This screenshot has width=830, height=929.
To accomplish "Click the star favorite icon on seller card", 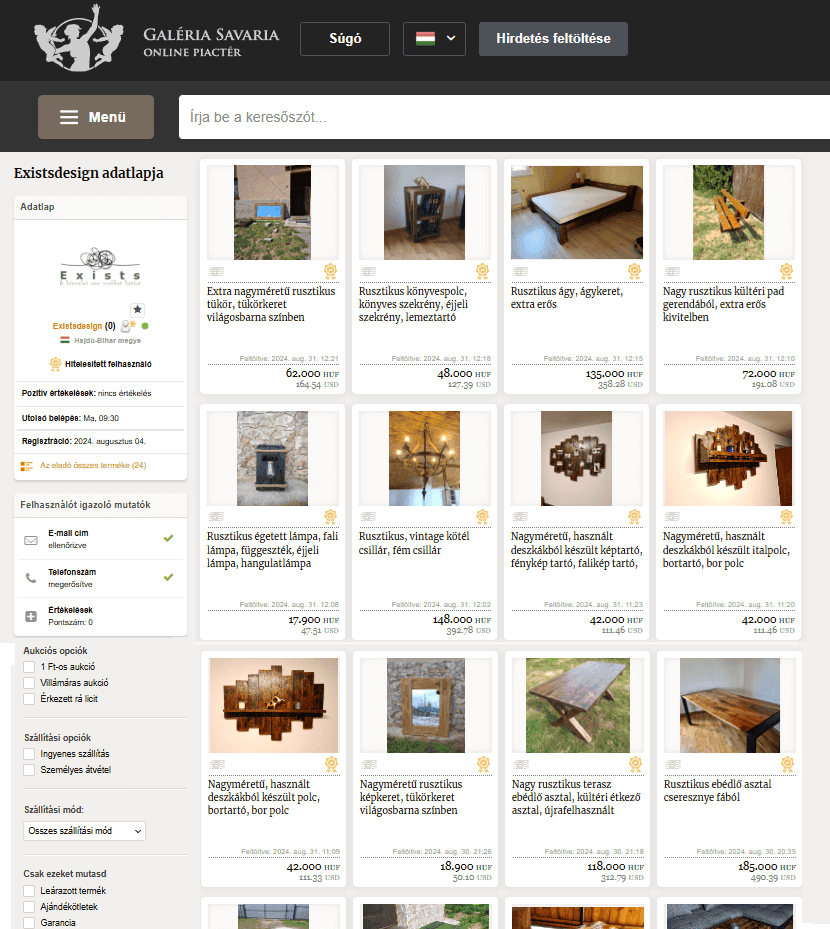I will (138, 310).
